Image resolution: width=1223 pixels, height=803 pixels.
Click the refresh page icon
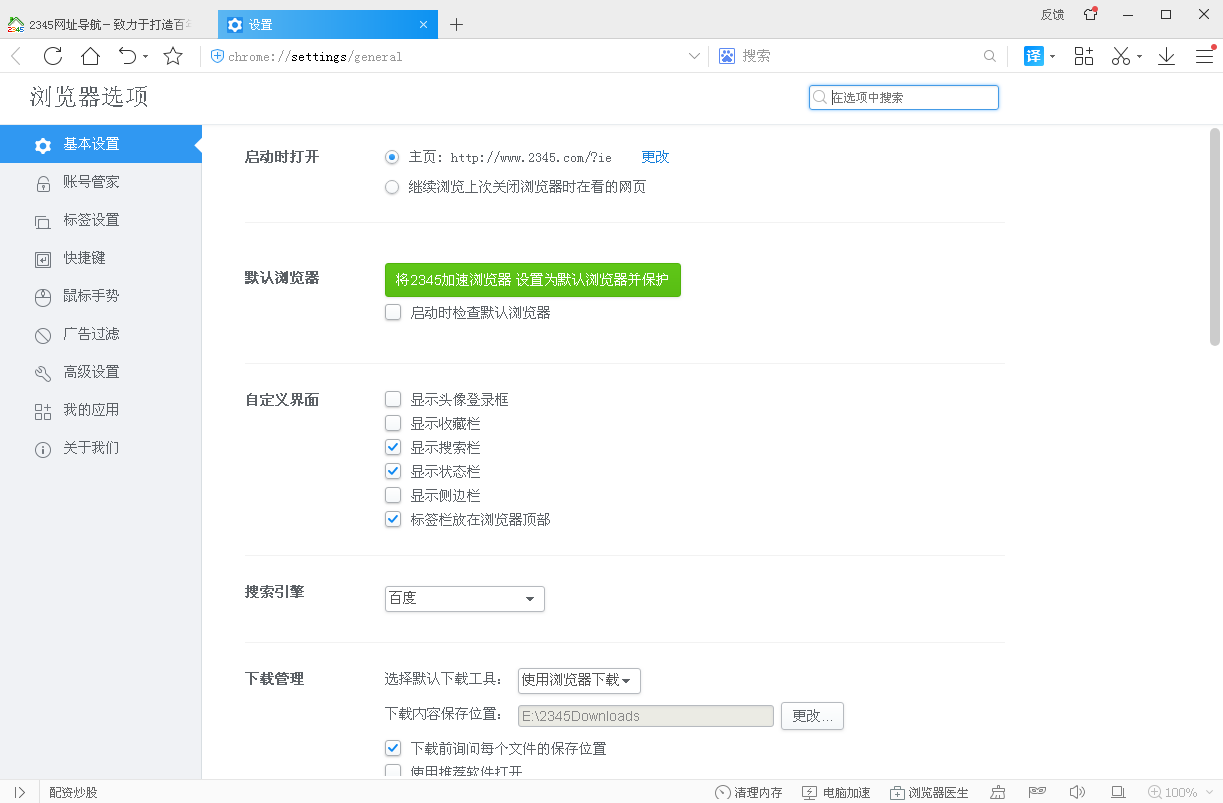[52, 56]
